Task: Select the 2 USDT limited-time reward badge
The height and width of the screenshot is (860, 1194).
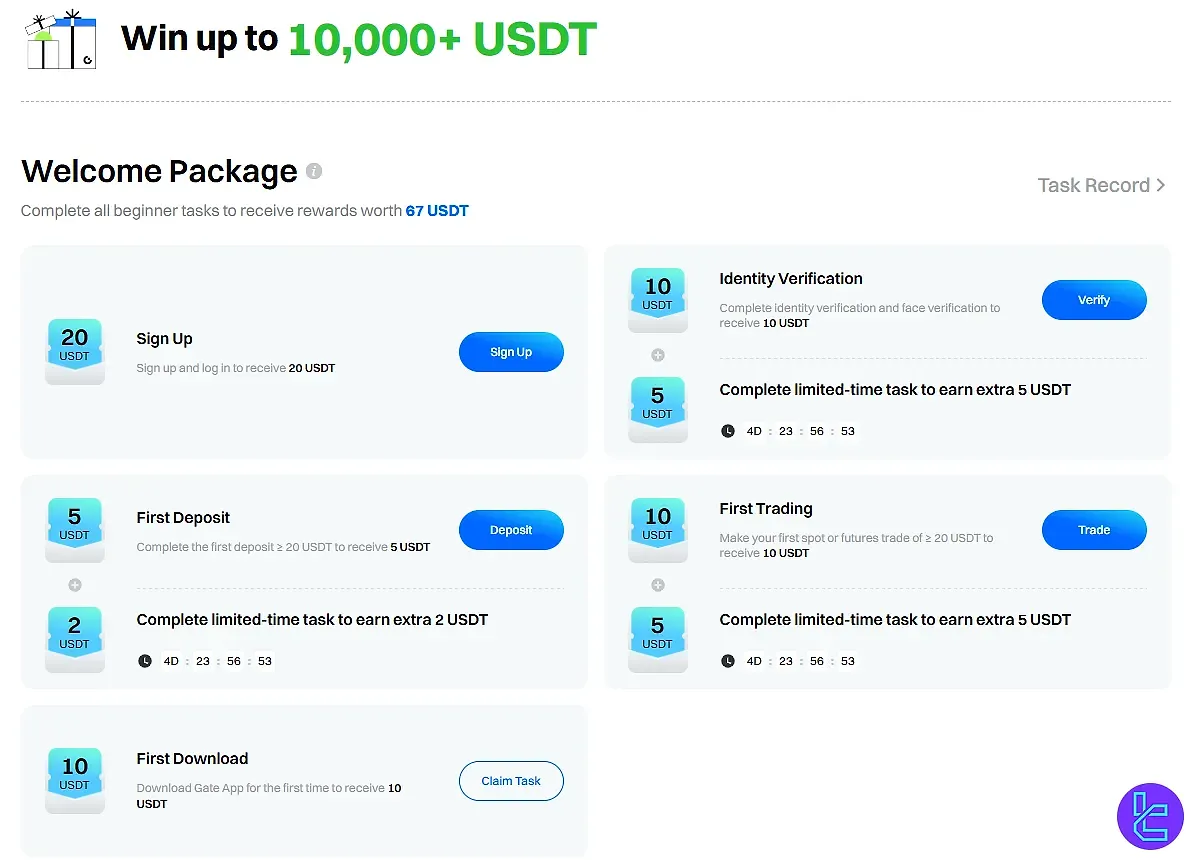Action: 75,639
